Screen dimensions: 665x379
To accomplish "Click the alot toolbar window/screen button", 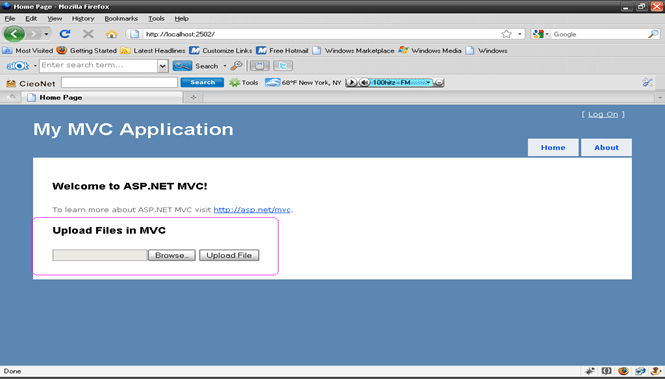I will [260, 66].
